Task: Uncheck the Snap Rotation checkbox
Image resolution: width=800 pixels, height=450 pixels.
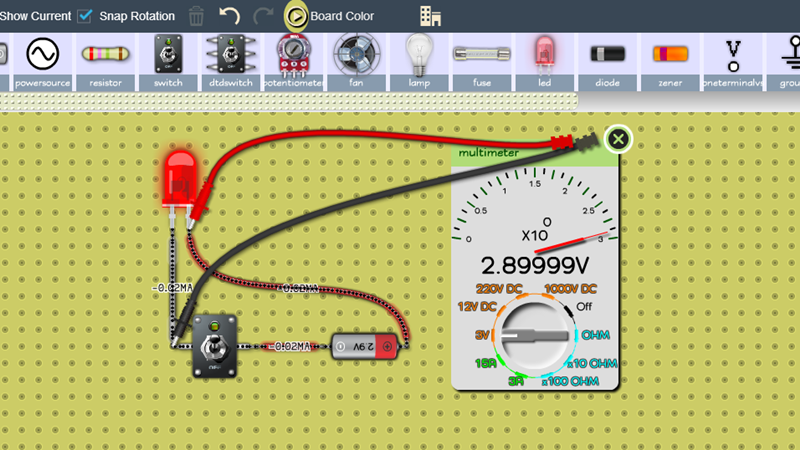Action: [86, 16]
